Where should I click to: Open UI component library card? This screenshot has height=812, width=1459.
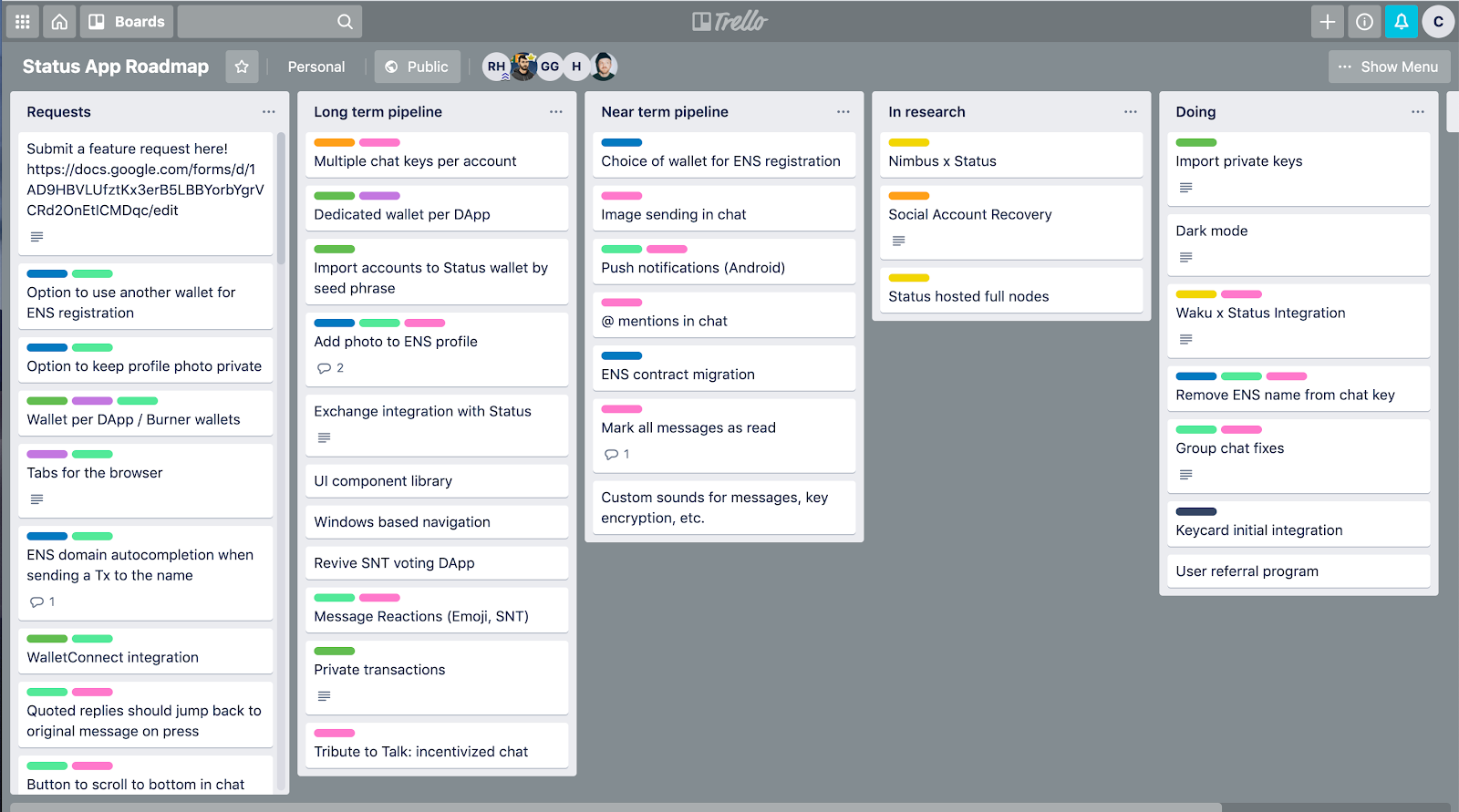coord(437,481)
